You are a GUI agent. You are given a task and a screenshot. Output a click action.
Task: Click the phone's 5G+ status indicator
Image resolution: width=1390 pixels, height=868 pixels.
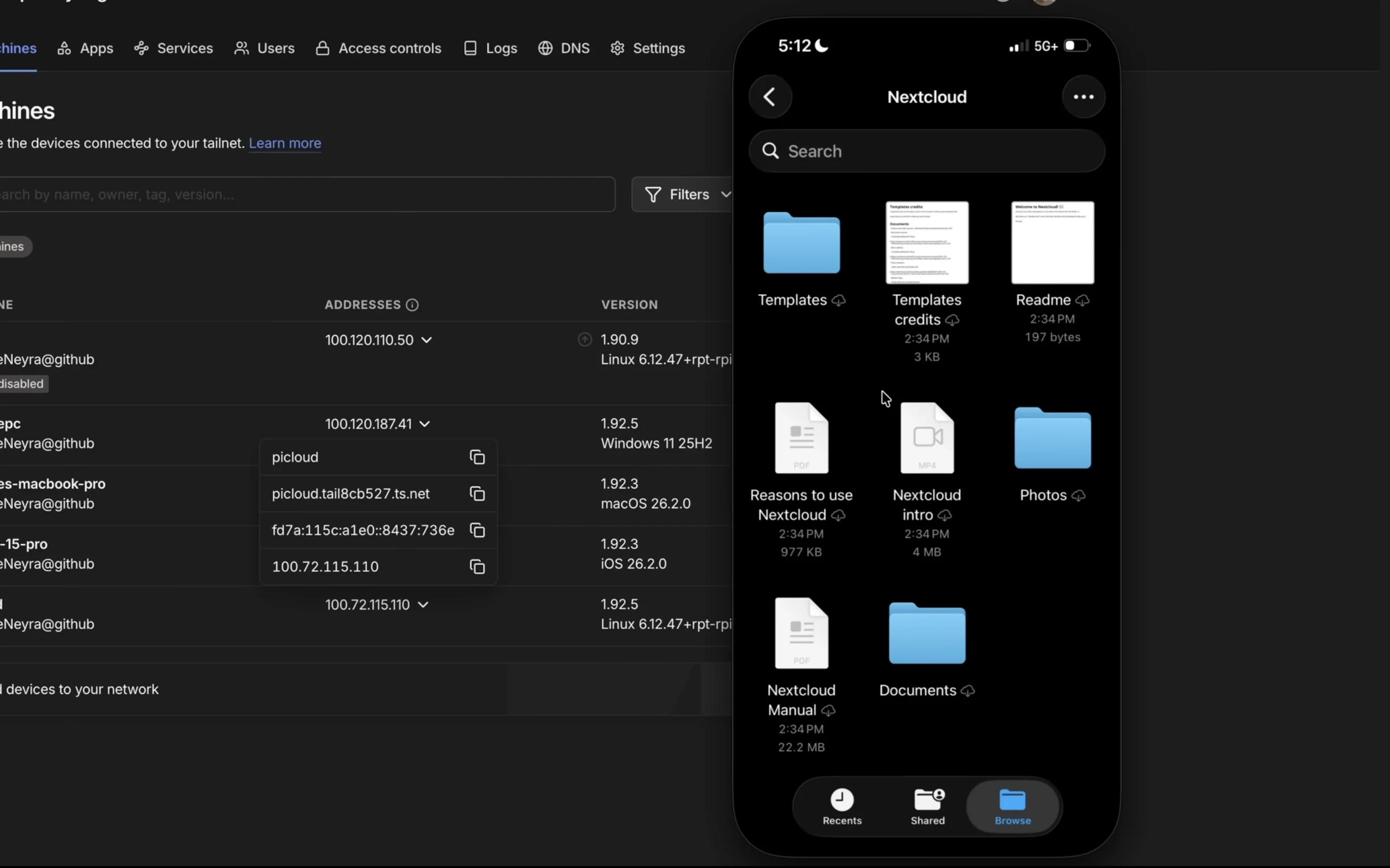click(1045, 46)
